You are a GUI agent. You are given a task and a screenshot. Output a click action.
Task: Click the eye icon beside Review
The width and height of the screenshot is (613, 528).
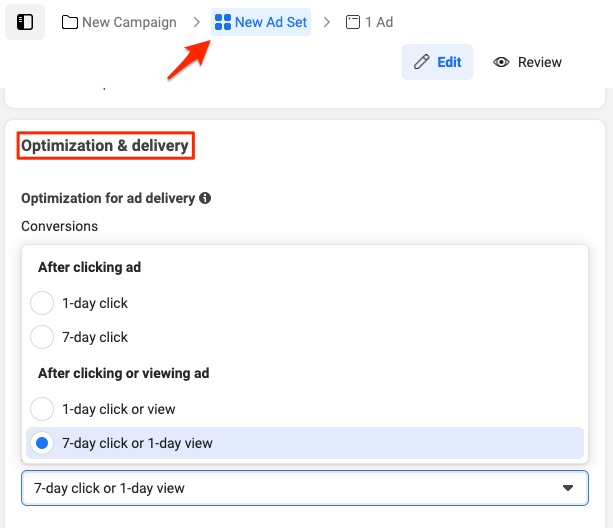(x=501, y=62)
